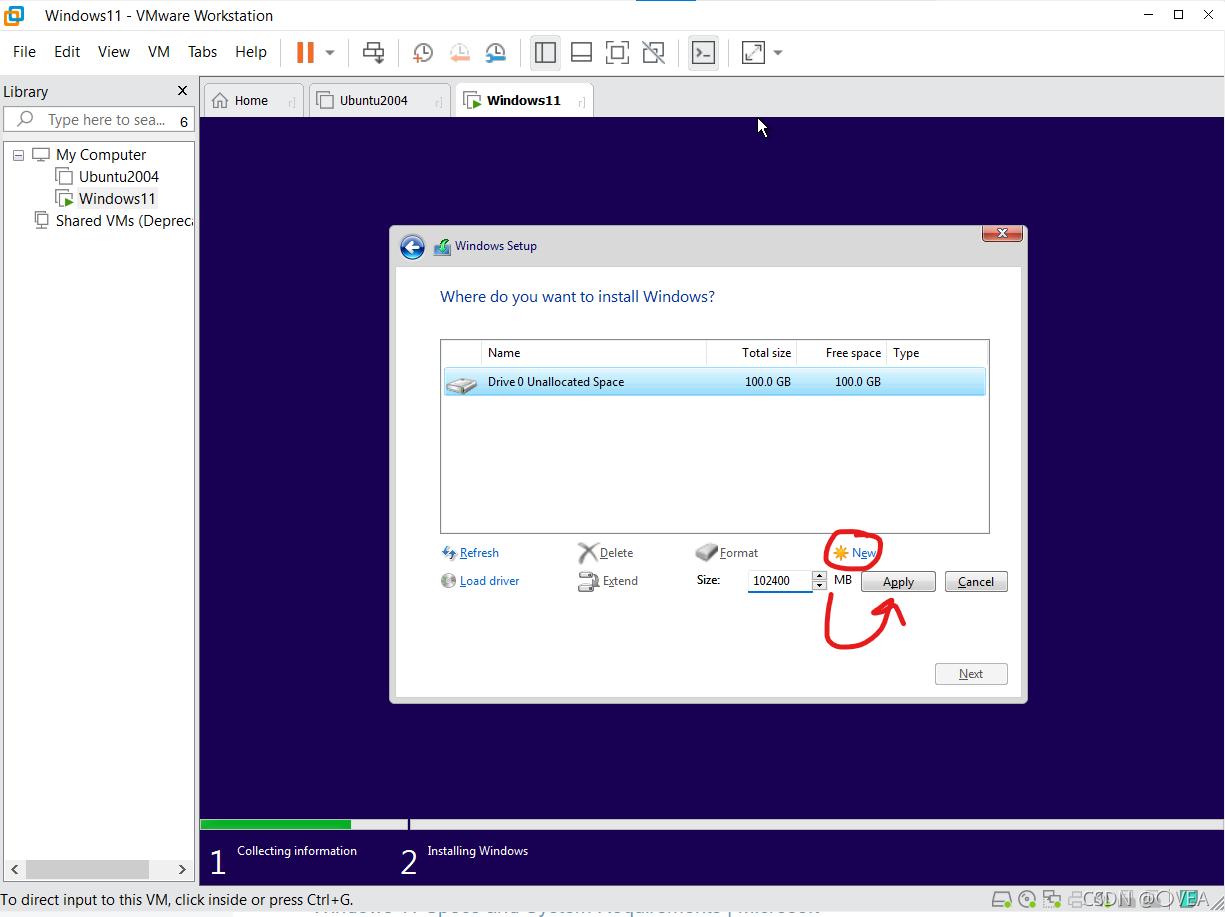
Task: Toggle the console view icon
Action: 704,52
